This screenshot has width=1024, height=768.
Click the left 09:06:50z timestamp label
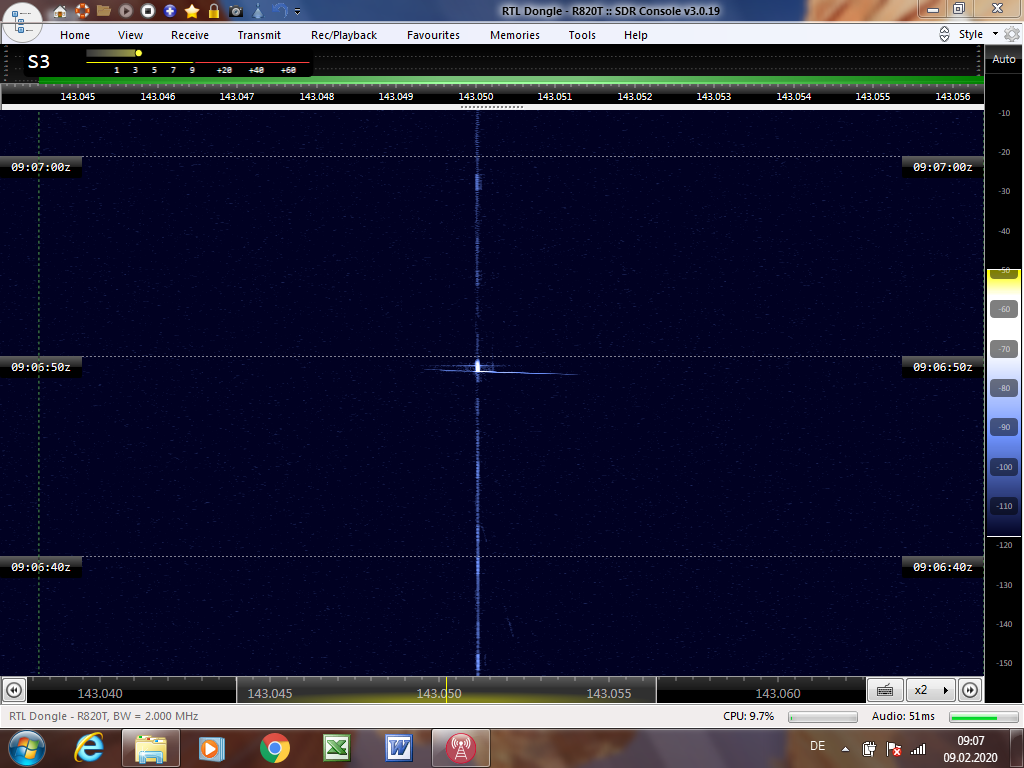tap(40, 367)
